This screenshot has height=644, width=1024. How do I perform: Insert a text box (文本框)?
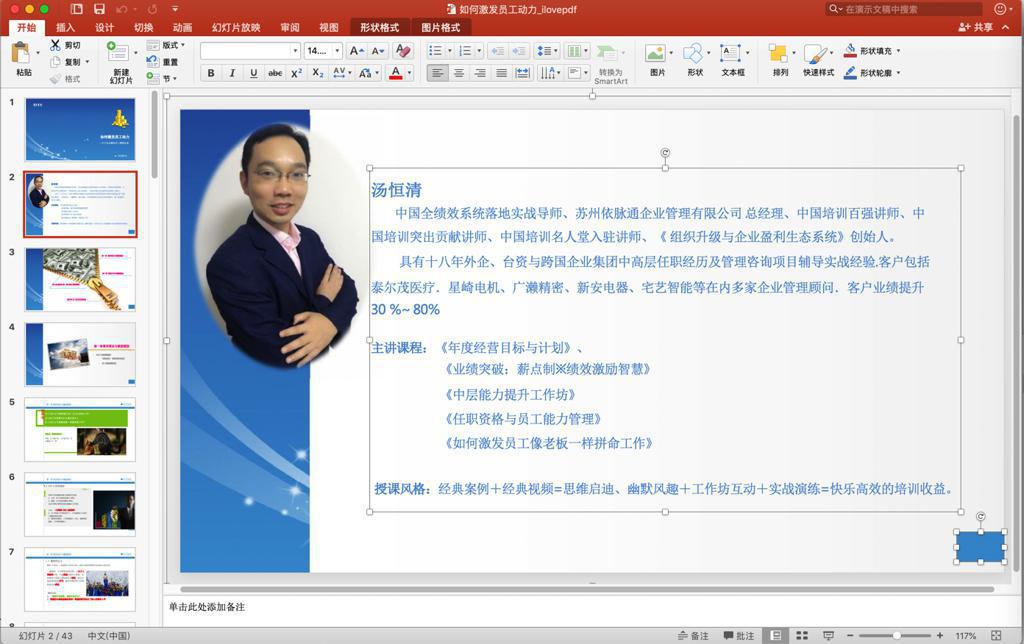click(x=730, y=53)
